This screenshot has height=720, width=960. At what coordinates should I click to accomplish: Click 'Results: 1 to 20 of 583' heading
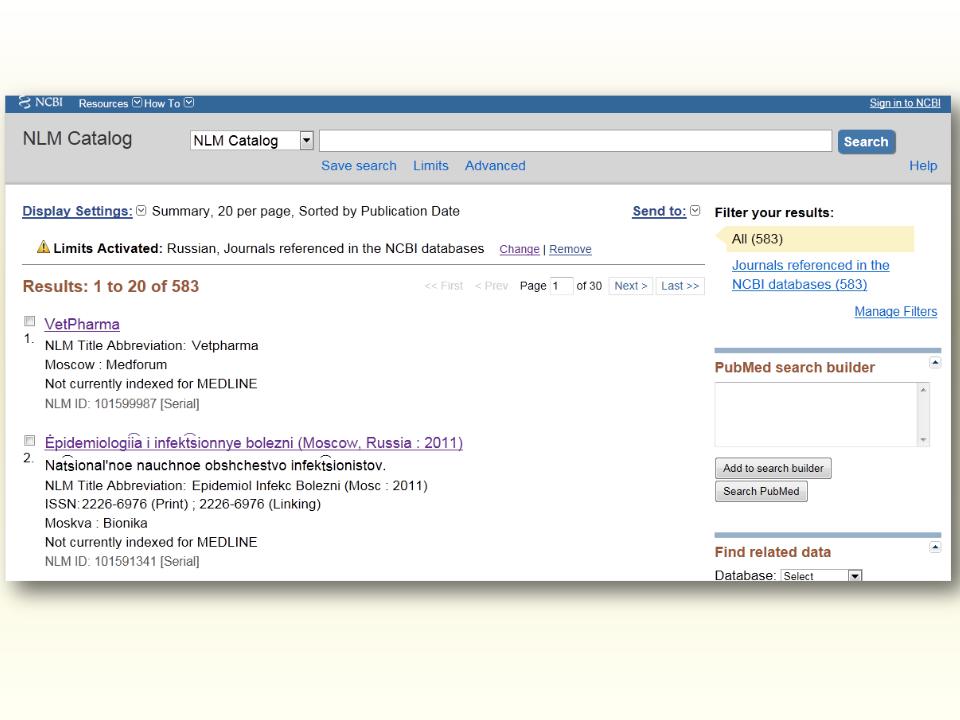[111, 286]
